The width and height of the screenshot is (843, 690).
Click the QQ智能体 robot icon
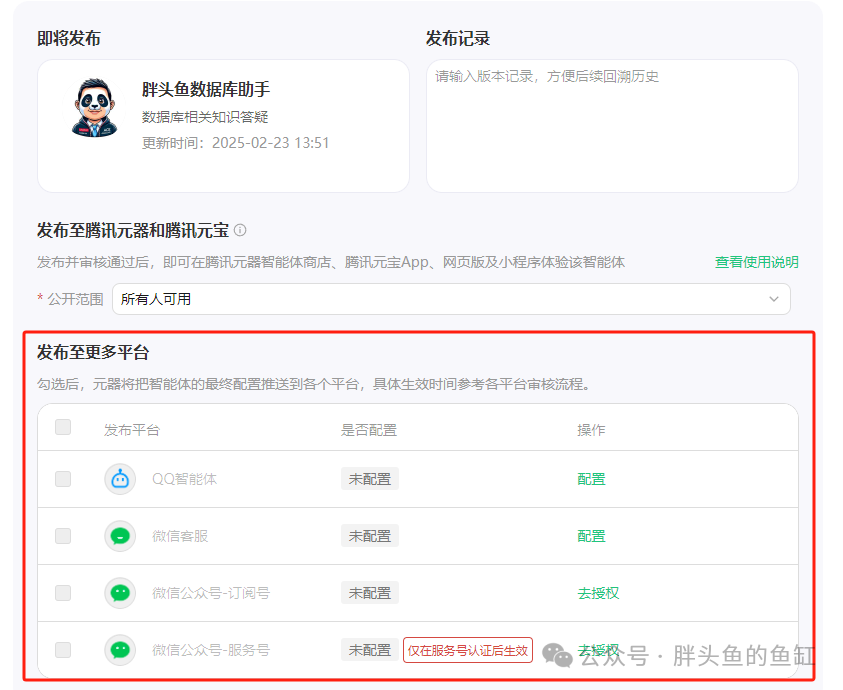click(x=120, y=479)
